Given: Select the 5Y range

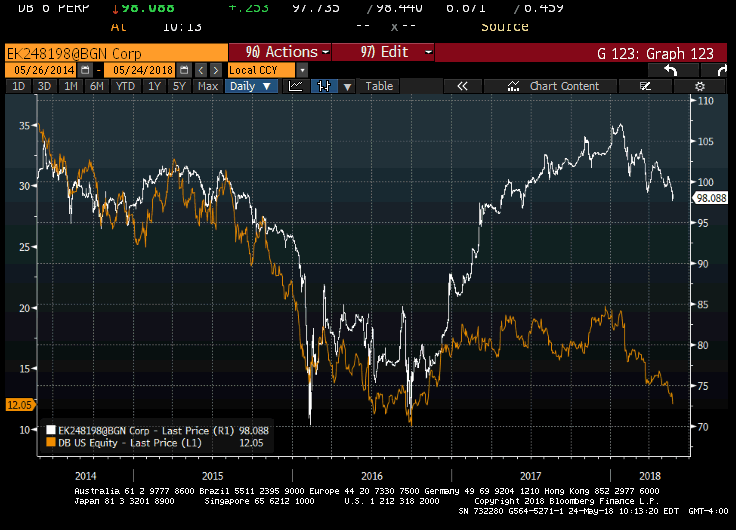Looking at the screenshot, I should point(179,86).
